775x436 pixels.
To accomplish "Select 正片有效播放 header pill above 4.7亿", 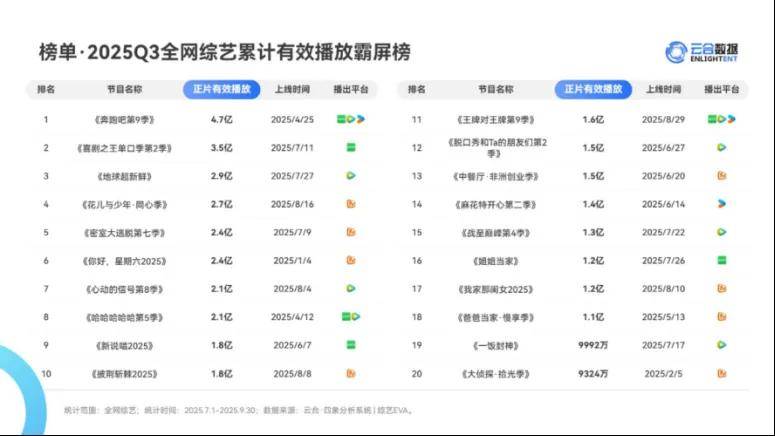I will 222,89.
